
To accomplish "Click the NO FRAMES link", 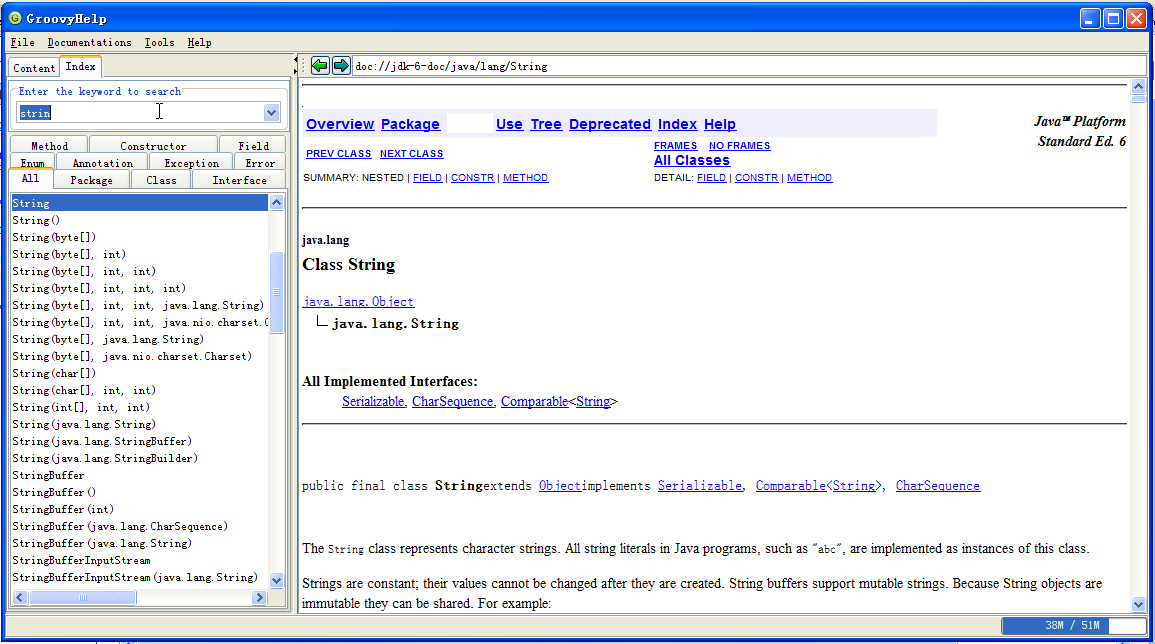I will [740, 145].
